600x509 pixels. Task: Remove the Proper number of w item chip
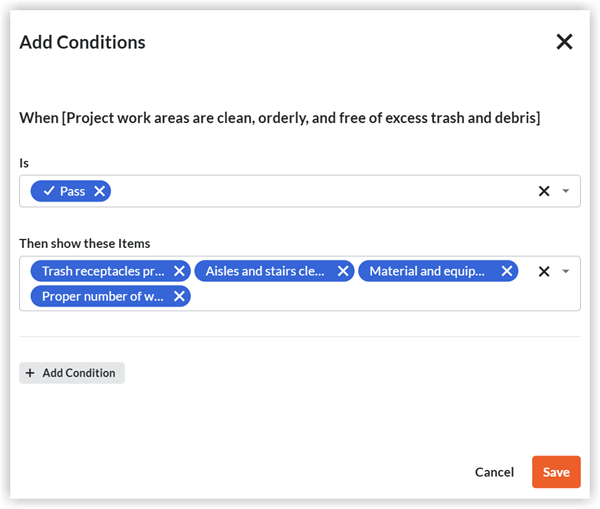(x=179, y=296)
